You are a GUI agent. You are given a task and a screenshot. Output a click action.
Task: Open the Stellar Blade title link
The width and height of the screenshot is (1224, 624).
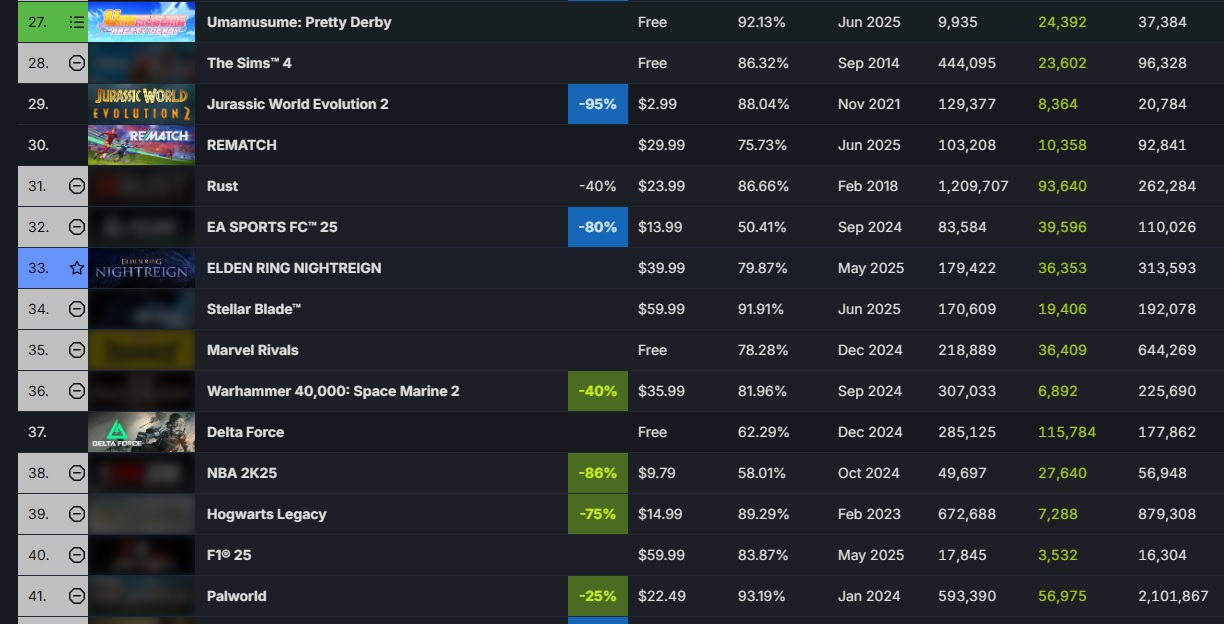pyautogui.click(x=254, y=309)
